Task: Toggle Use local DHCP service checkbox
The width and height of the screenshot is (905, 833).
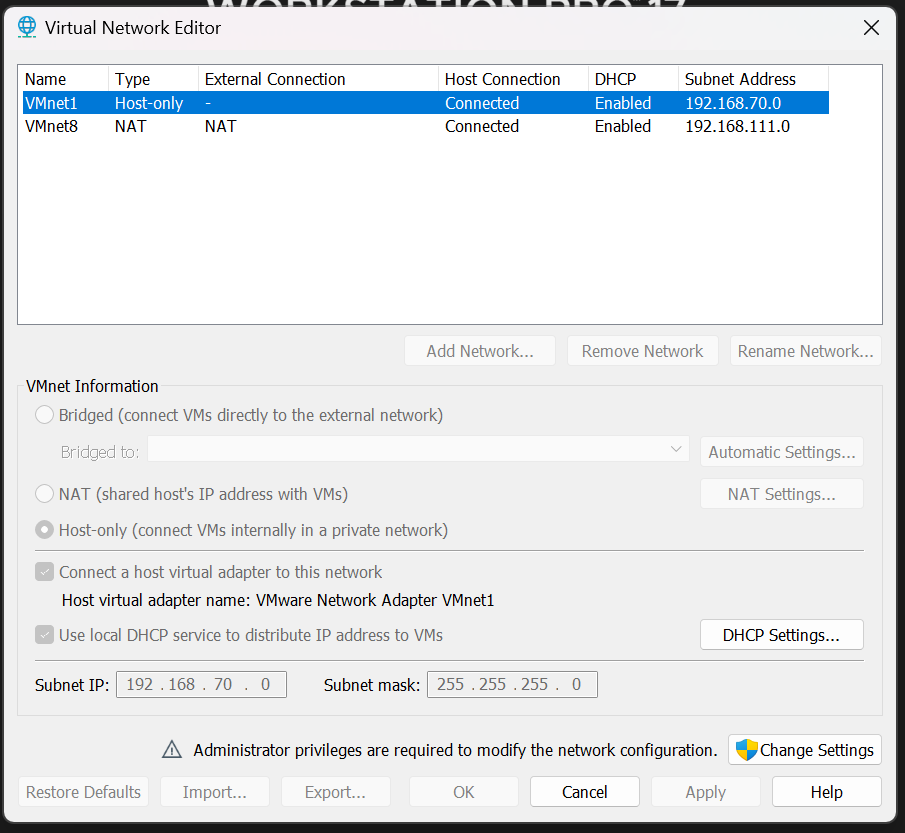Action: coord(44,634)
